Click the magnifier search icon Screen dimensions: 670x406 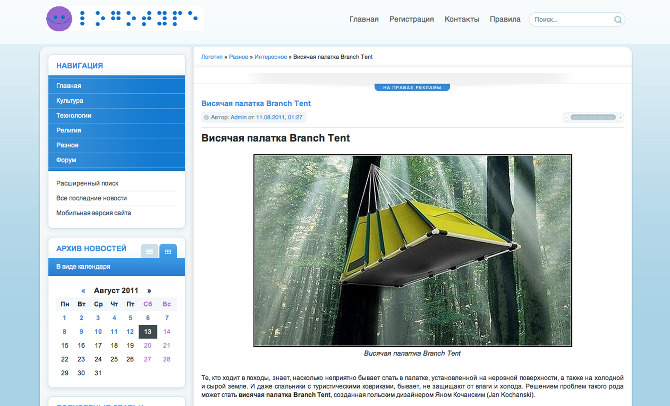click(x=617, y=20)
